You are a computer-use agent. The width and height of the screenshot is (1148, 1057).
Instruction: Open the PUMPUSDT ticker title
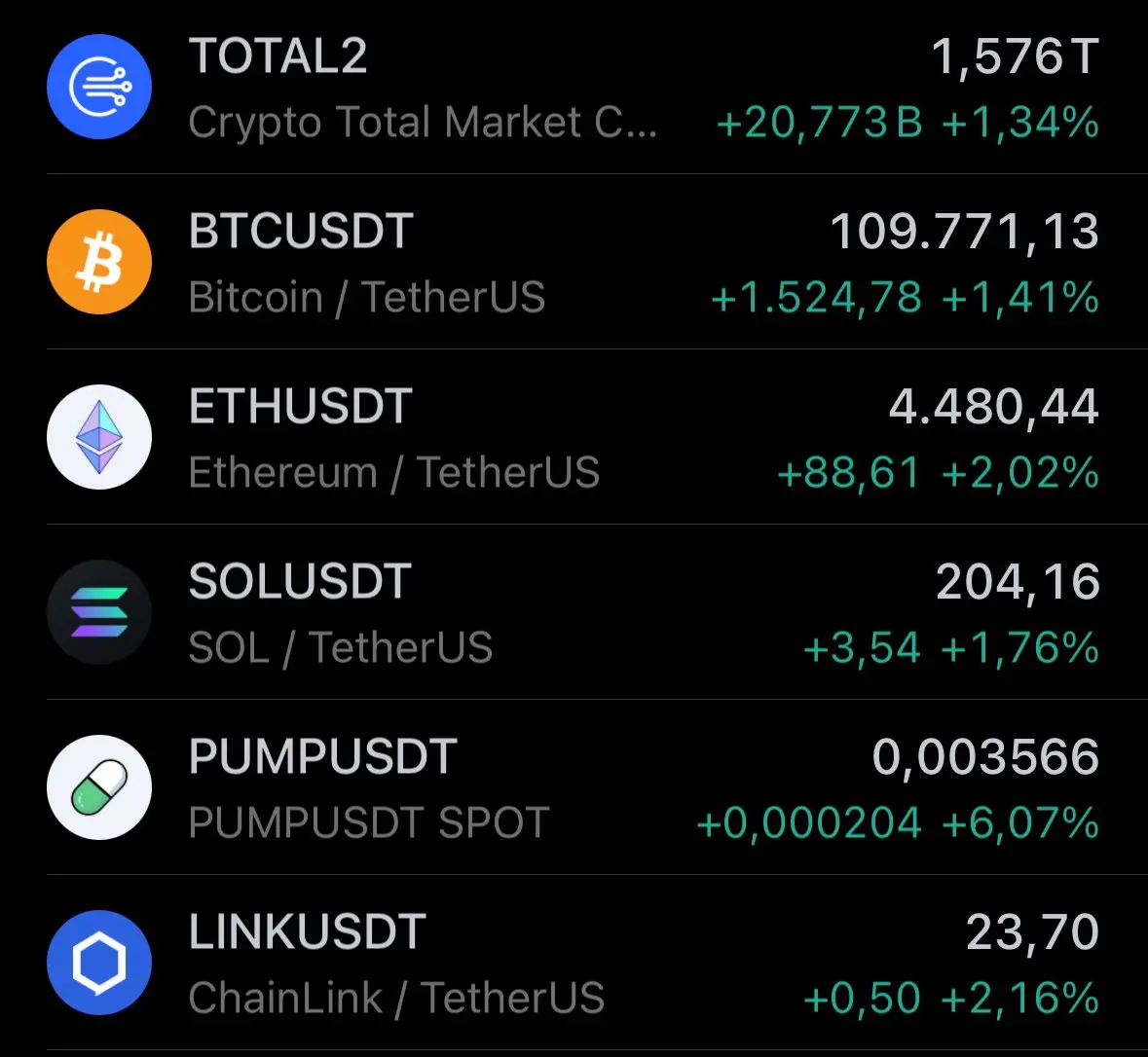[323, 756]
